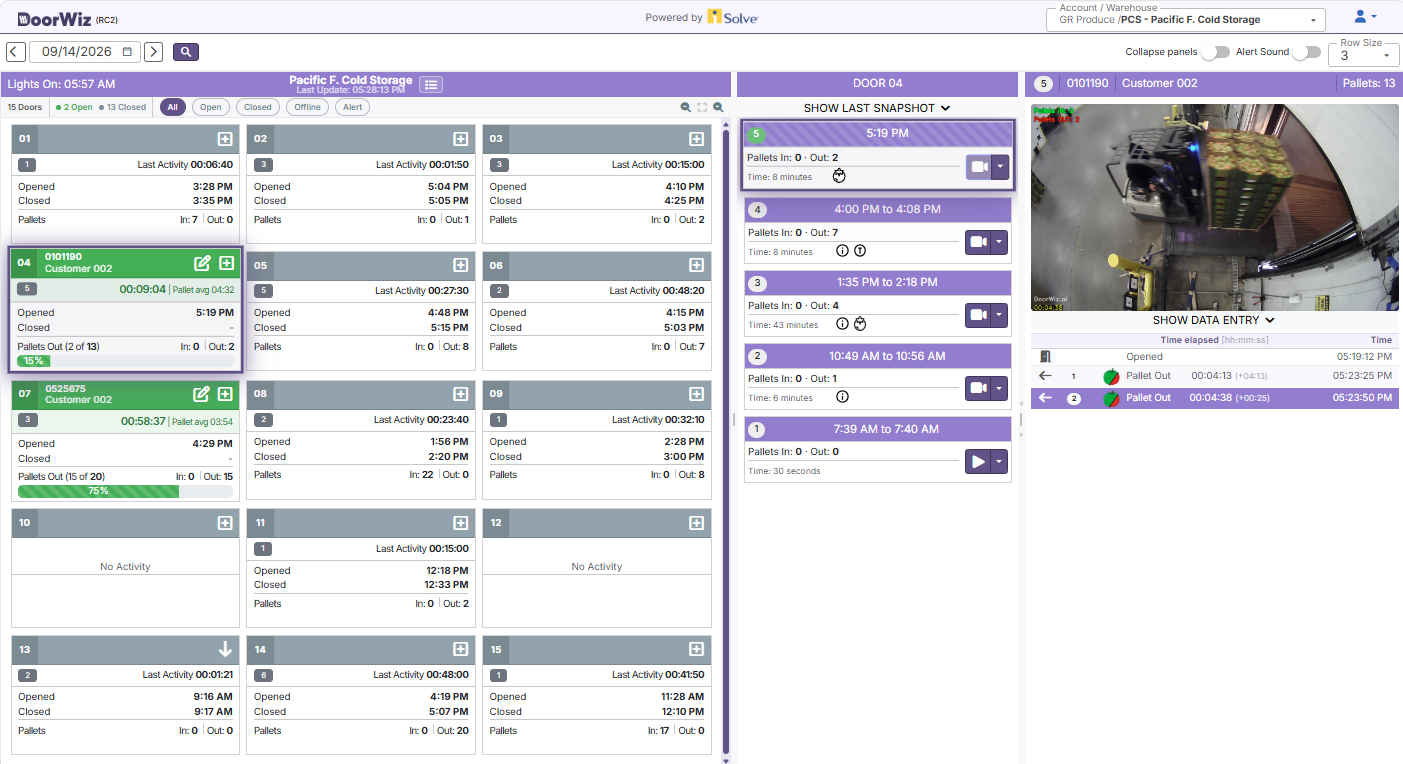Toggle the Alert Sound switch

tap(1306, 52)
